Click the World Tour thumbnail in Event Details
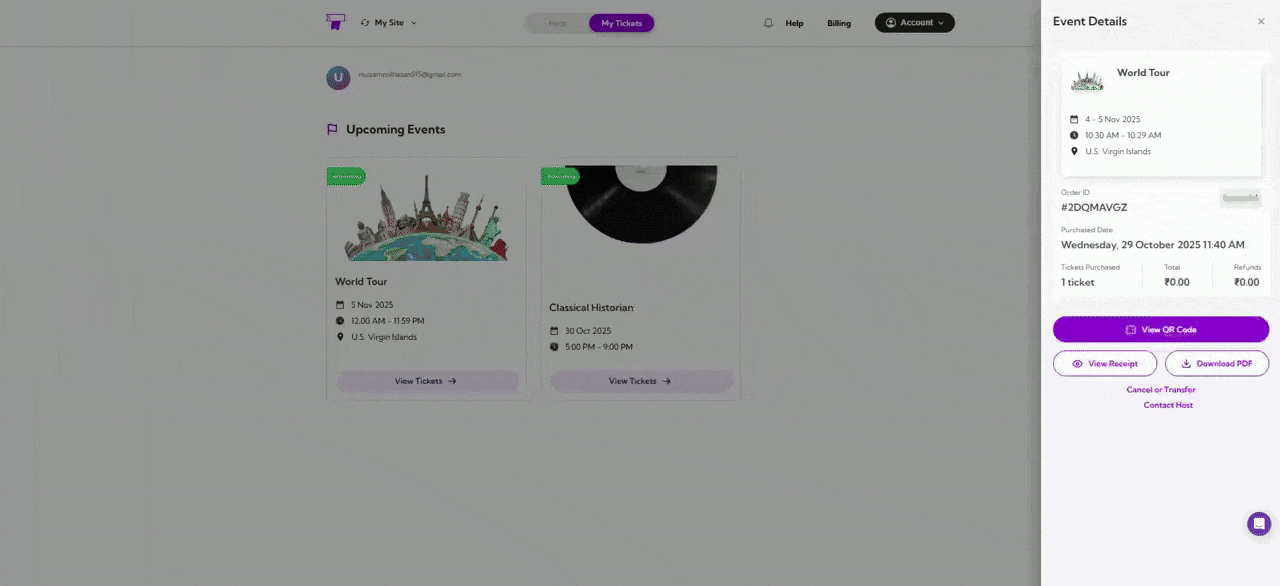This screenshot has width=1280, height=586. [1087, 81]
